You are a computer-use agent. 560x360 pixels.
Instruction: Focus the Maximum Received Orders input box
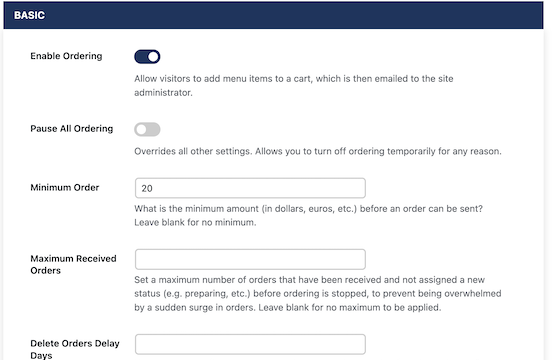pos(250,259)
